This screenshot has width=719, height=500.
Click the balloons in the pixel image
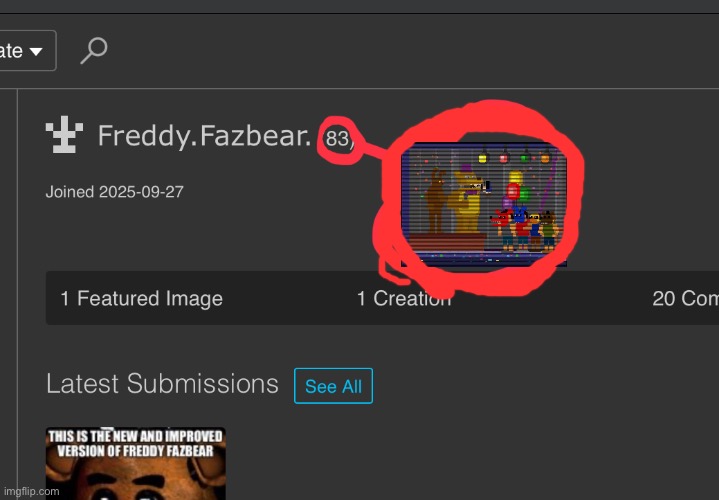516,189
